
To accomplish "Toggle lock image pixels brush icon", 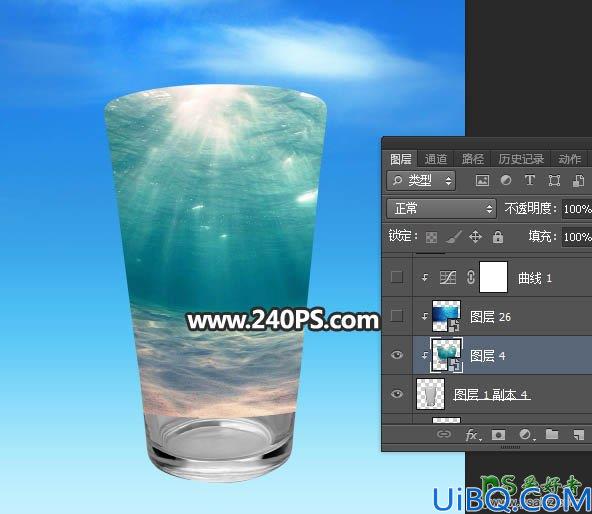I will click(453, 237).
